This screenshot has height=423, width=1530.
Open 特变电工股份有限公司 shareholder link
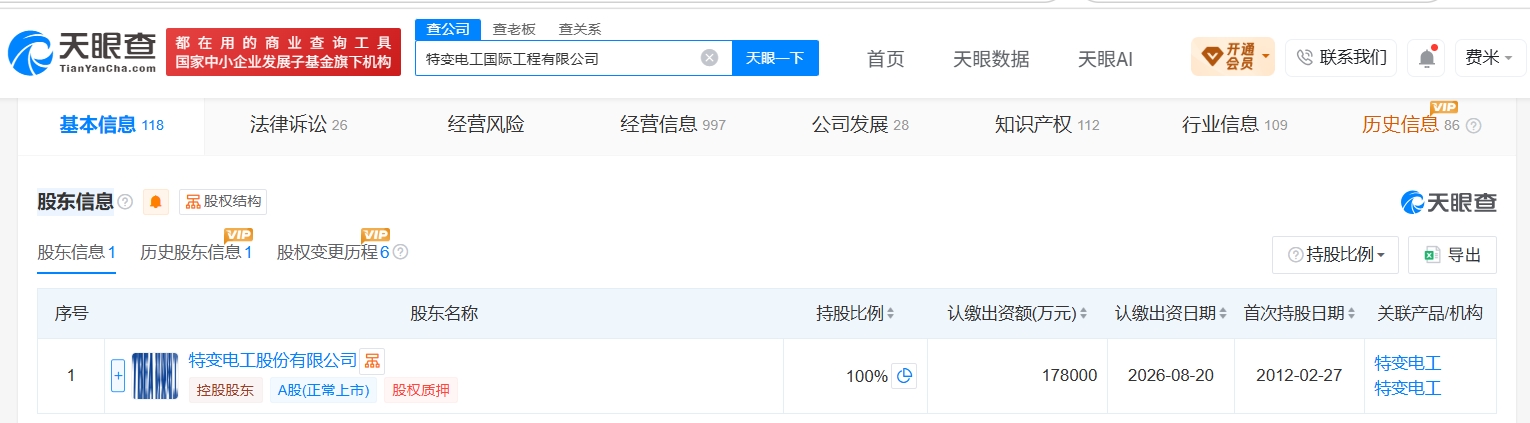click(x=273, y=360)
